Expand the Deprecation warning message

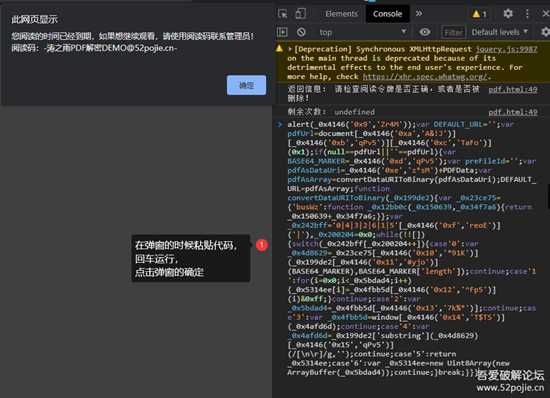point(290,49)
